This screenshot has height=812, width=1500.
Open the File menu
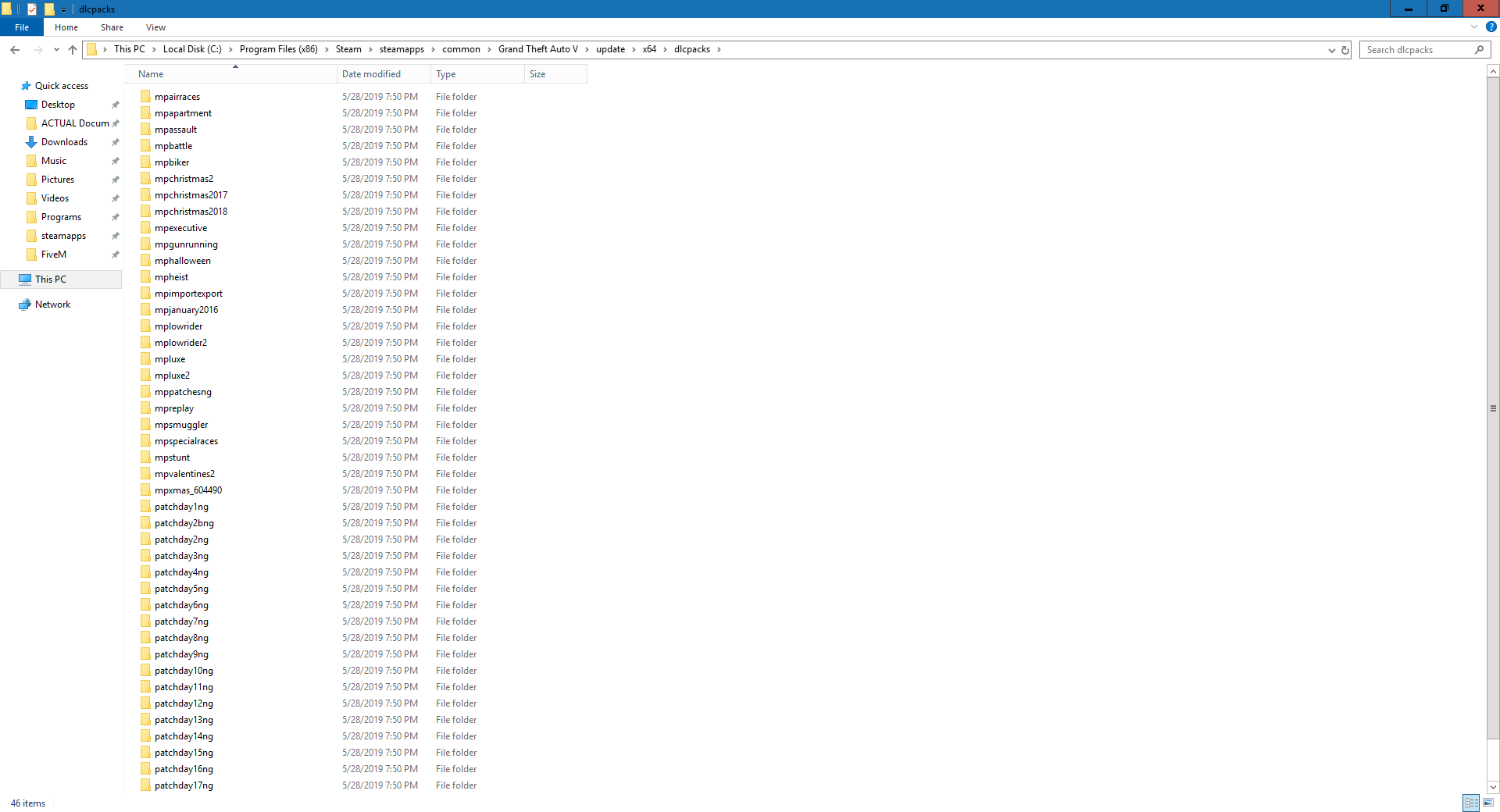(x=22, y=27)
